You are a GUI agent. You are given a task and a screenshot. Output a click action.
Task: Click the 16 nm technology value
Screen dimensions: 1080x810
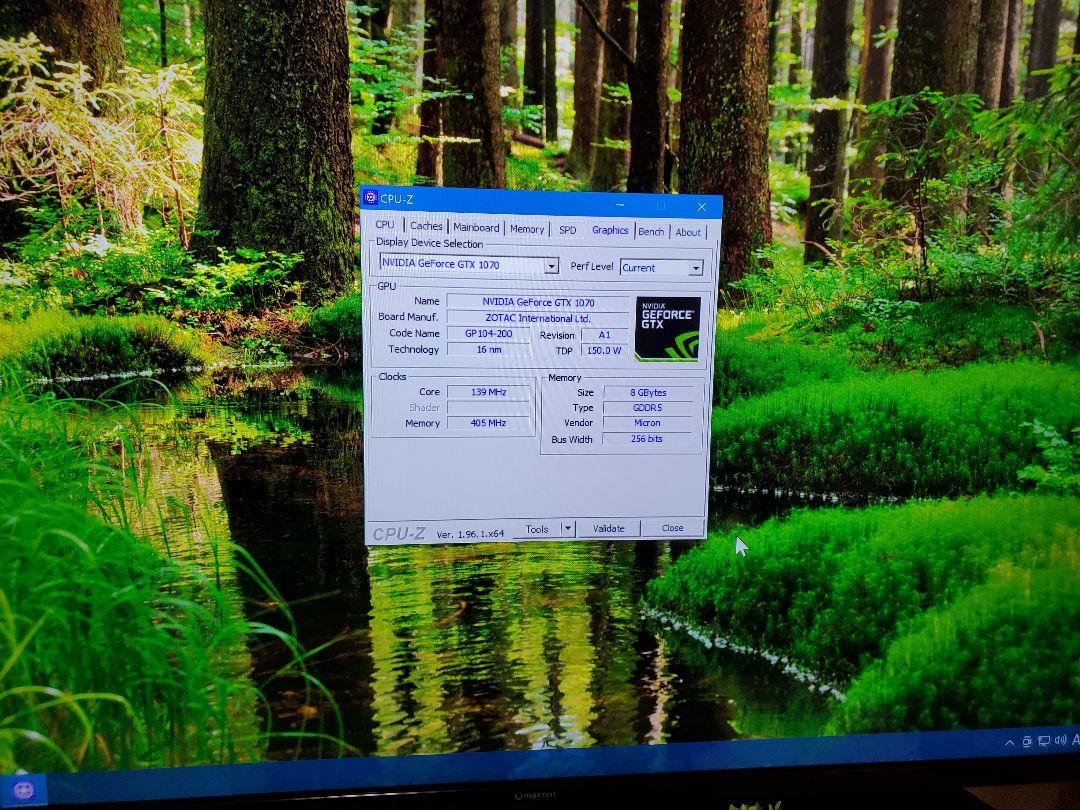(488, 349)
